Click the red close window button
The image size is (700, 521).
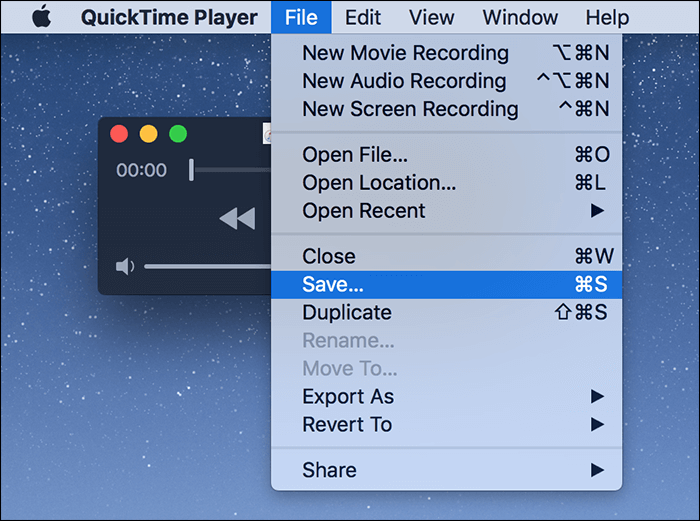point(119,134)
